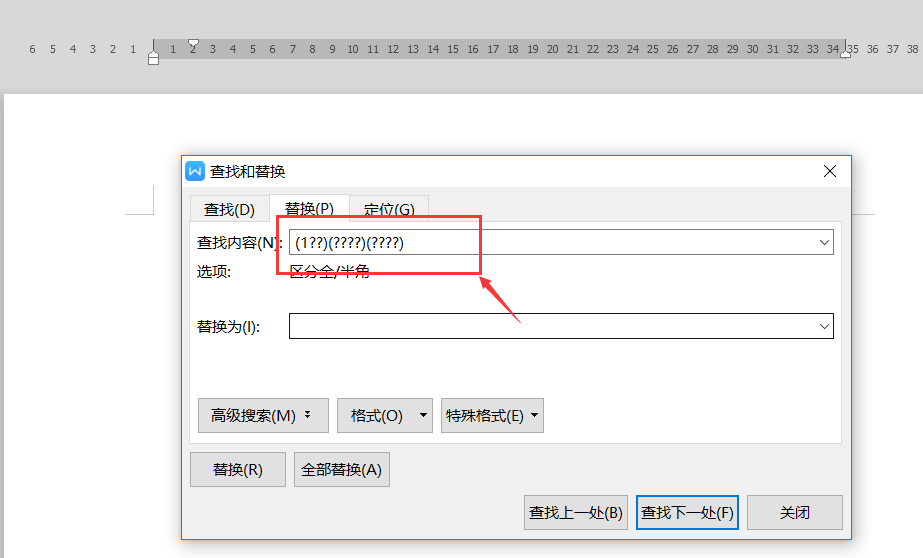The image size is (923, 558).
Task: Close the 查找和替换 dialog with X
Action: point(830,171)
